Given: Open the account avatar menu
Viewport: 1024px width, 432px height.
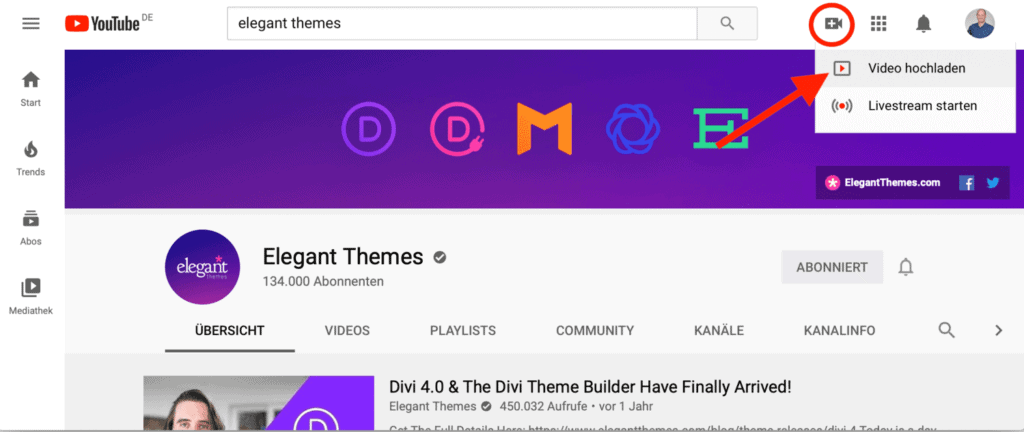Looking at the screenshot, I should 980,23.
